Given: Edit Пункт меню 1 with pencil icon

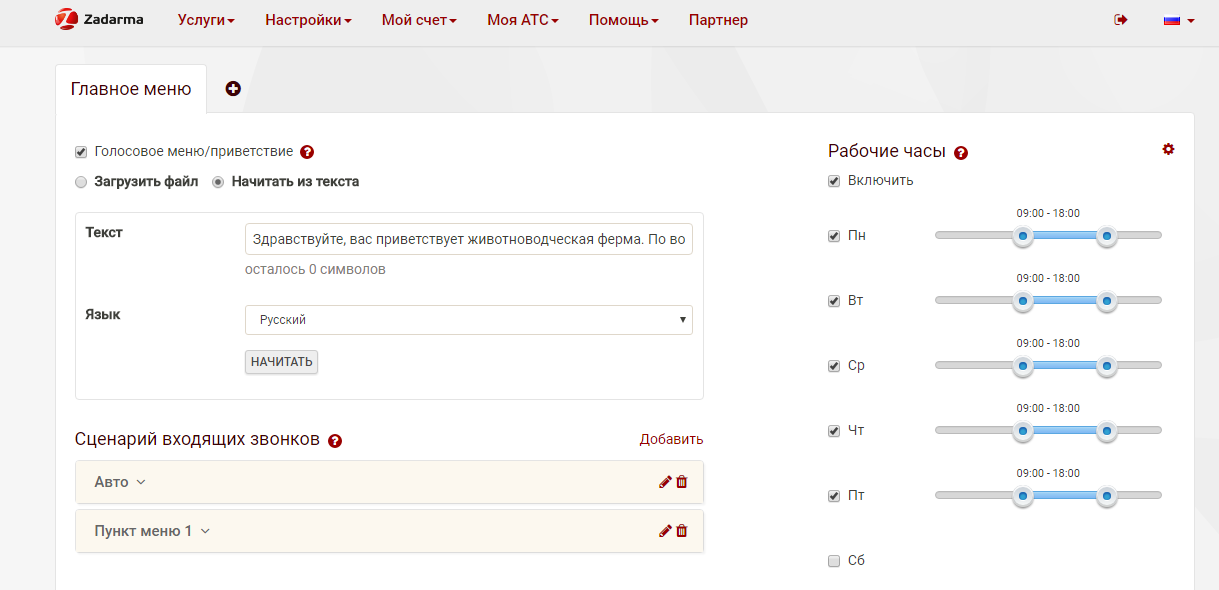Looking at the screenshot, I should 665,531.
